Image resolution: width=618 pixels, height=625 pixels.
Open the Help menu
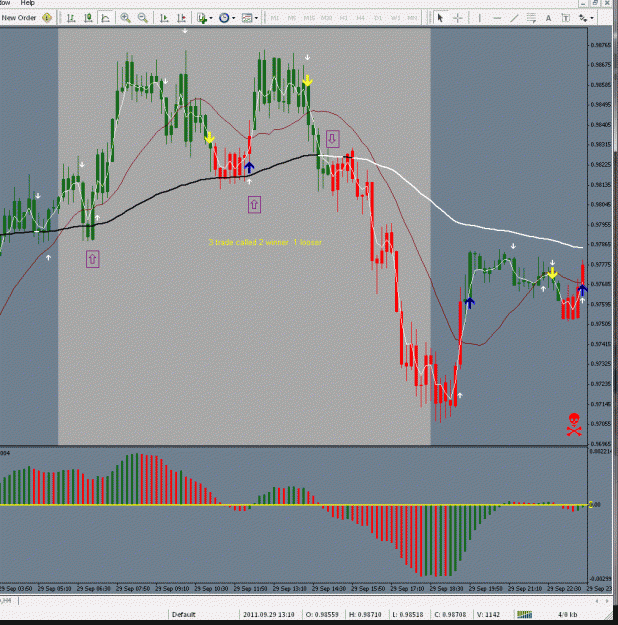coord(28,3)
